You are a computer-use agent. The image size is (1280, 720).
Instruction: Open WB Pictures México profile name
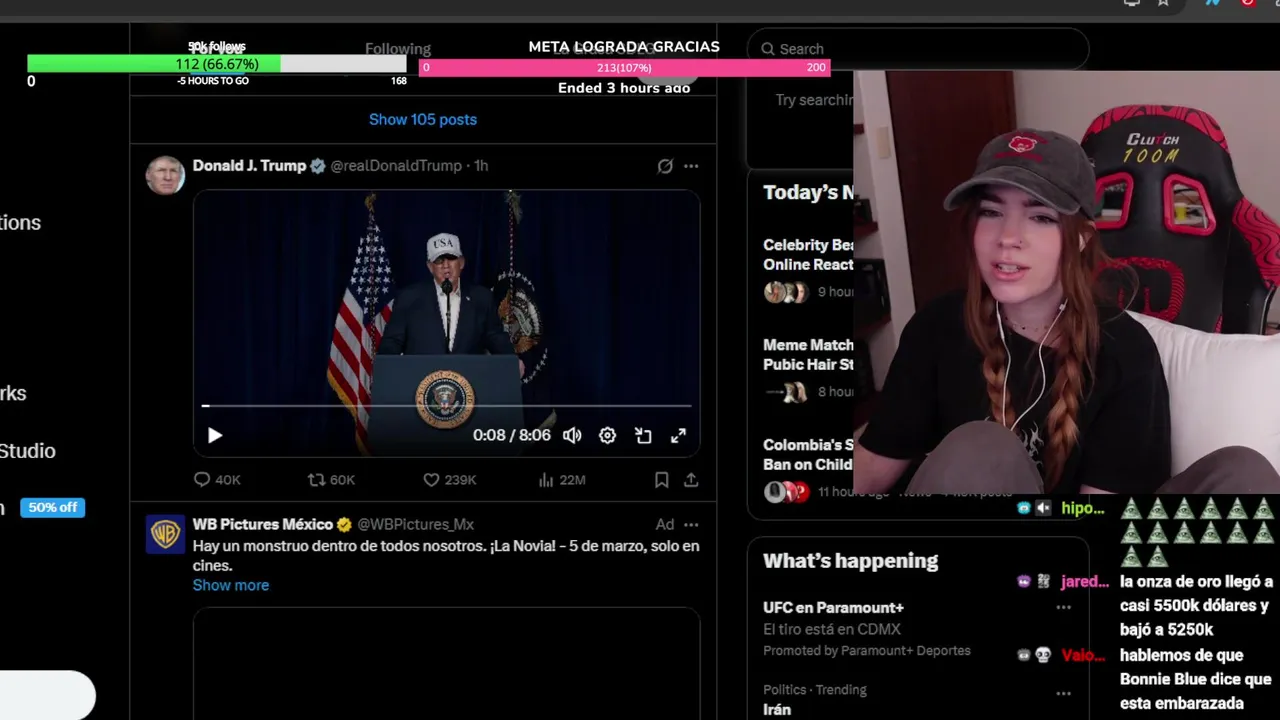point(263,524)
